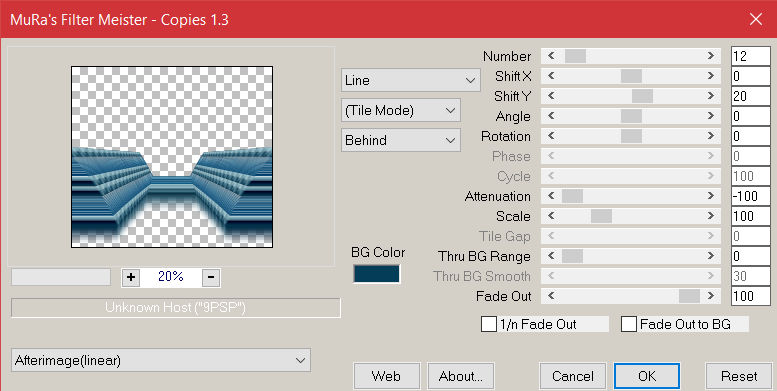Viewport: 777px width, 391px height.
Task: Open the Behind dropdown
Action: coord(400,140)
